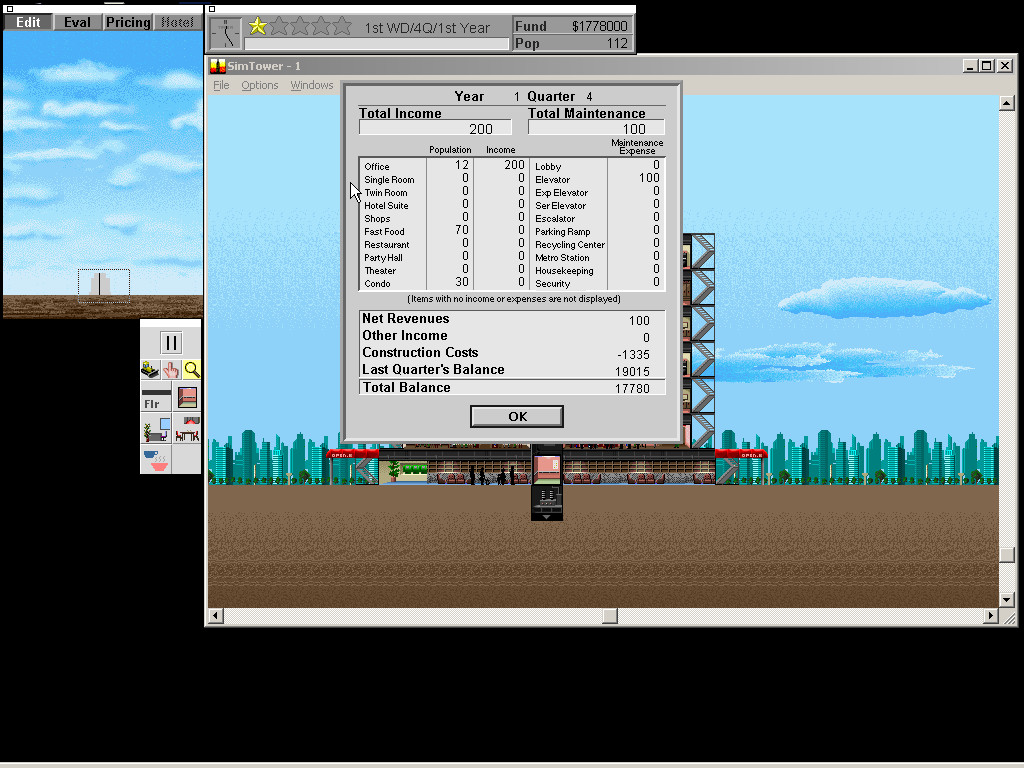Click the Net Revenues line
The image size is (1024, 768).
coord(512,319)
